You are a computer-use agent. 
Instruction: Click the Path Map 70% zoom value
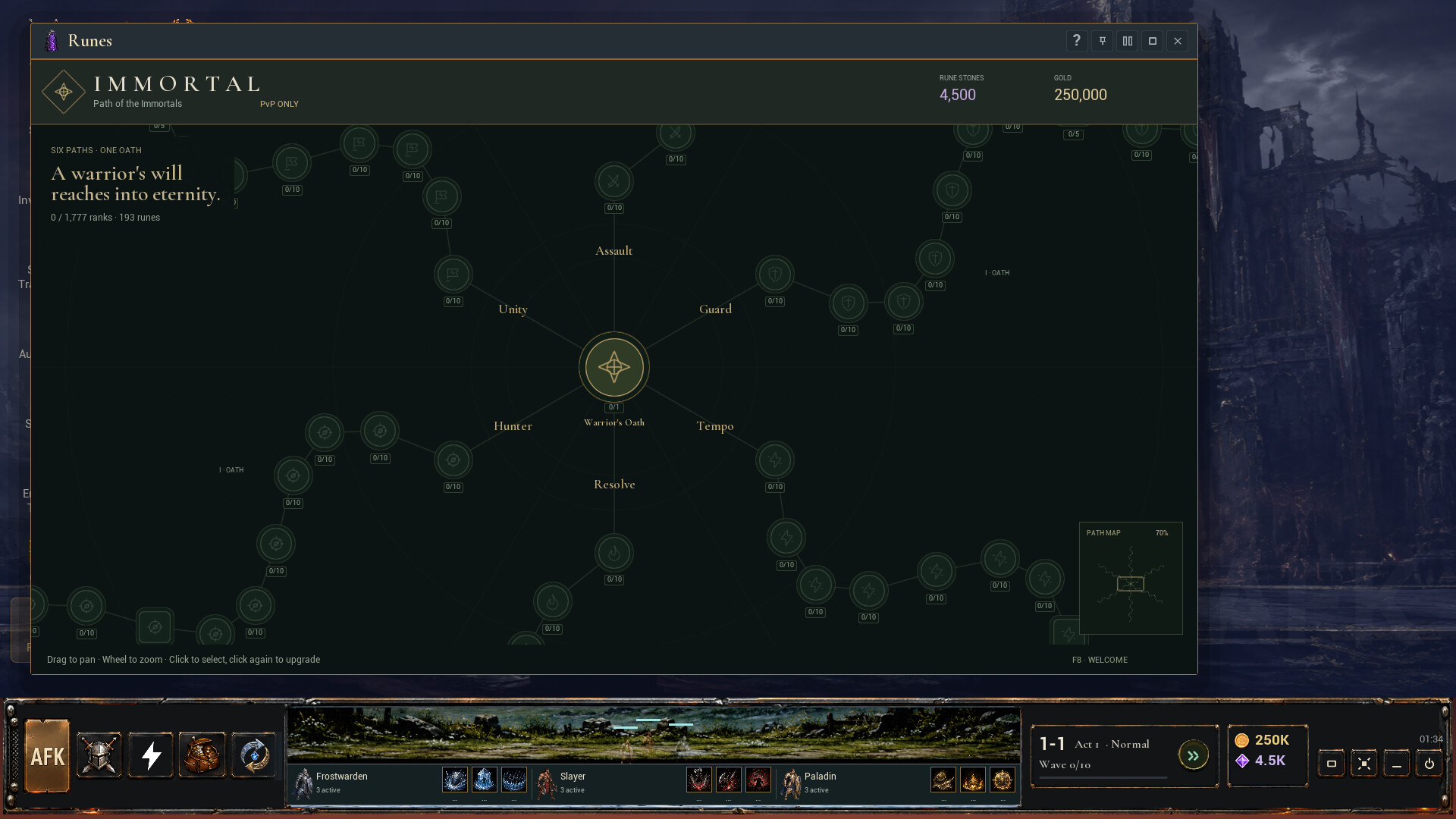[x=1162, y=533]
